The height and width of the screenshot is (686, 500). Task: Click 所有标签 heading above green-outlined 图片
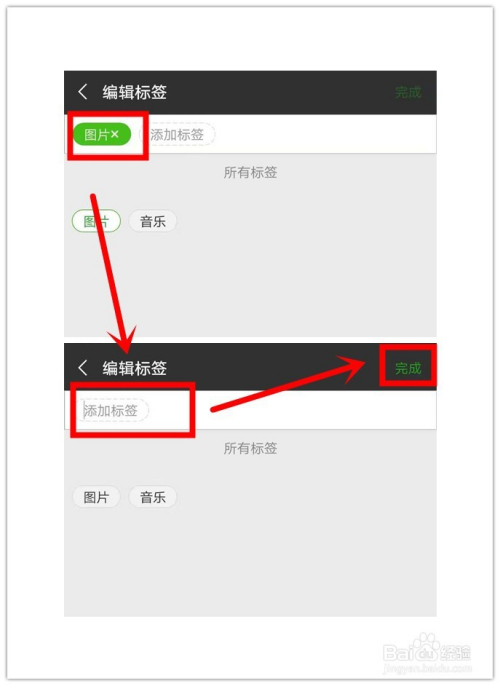click(x=250, y=172)
